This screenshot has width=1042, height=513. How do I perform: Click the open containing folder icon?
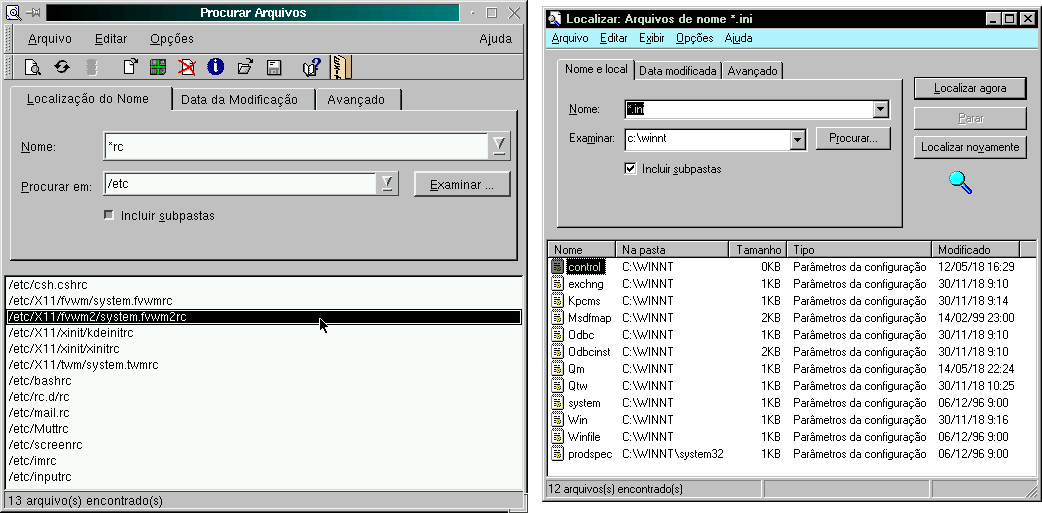[x=244, y=68]
